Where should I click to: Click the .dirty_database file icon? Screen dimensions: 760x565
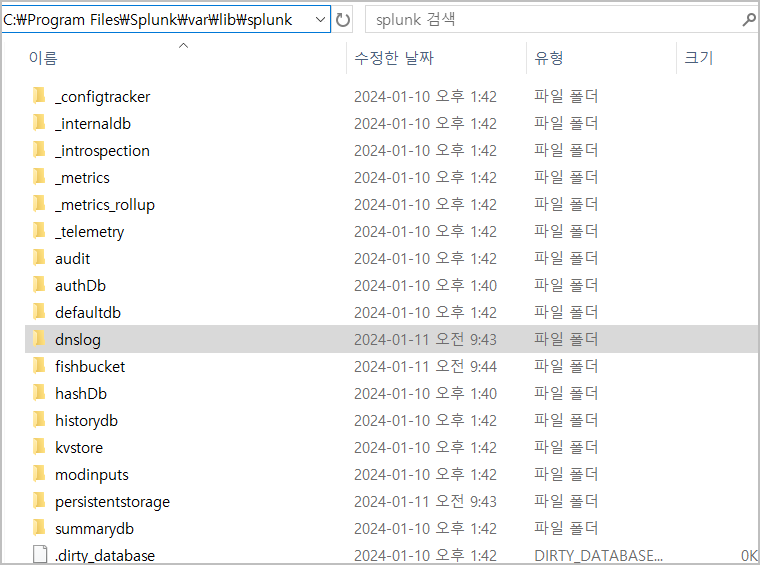40,555
